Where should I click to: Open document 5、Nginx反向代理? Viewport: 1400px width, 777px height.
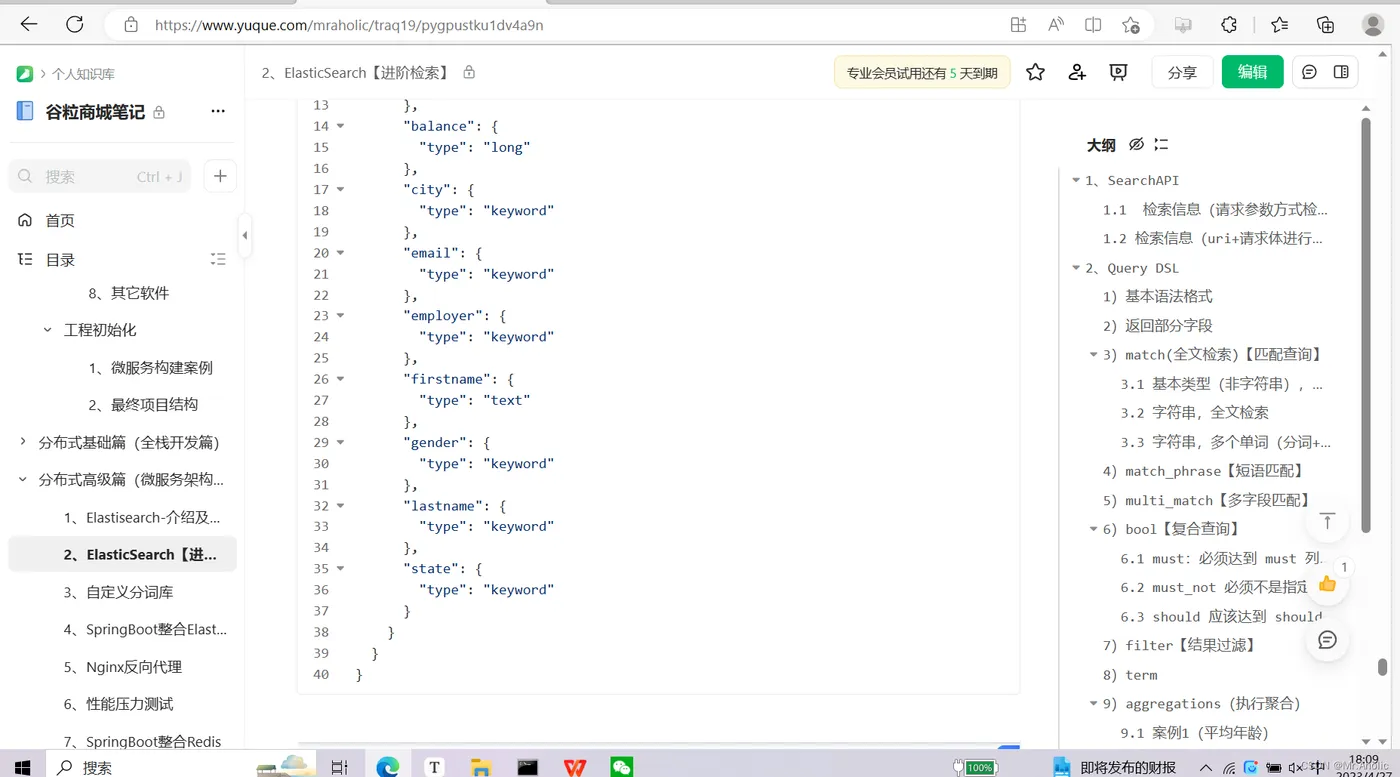122,667
